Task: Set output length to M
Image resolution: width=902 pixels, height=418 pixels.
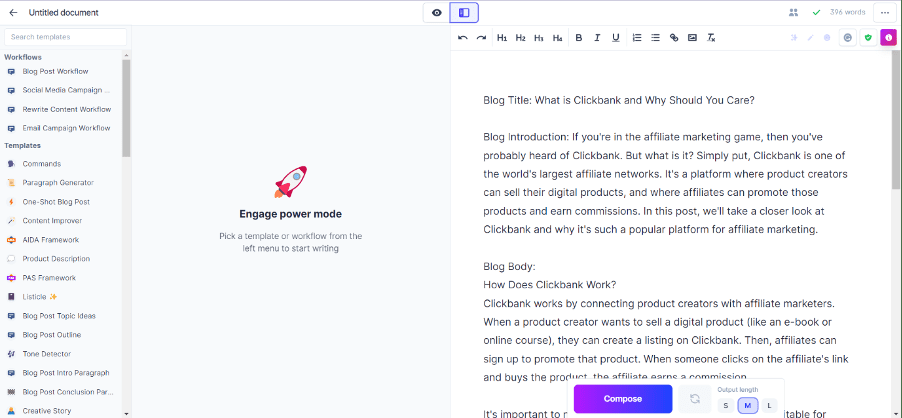Action: tap(748, 406)
